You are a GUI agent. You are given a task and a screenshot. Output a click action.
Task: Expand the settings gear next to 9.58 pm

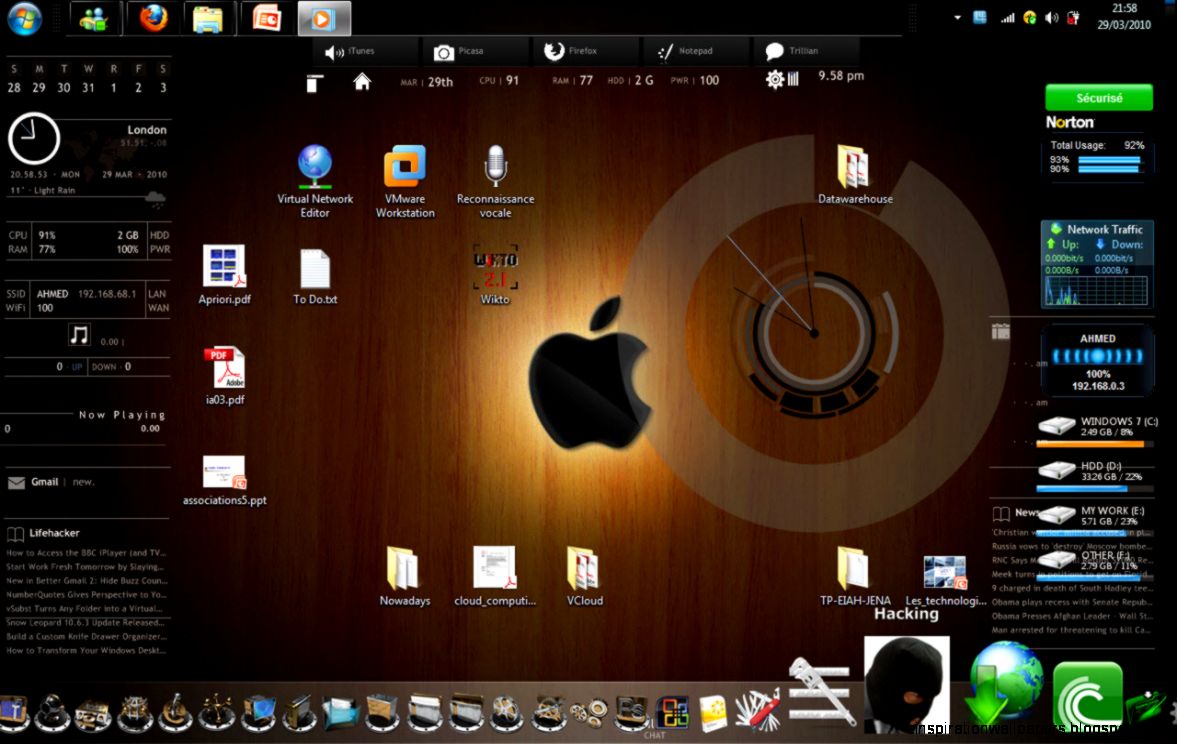pyautogui.click(x=775, y=77)
